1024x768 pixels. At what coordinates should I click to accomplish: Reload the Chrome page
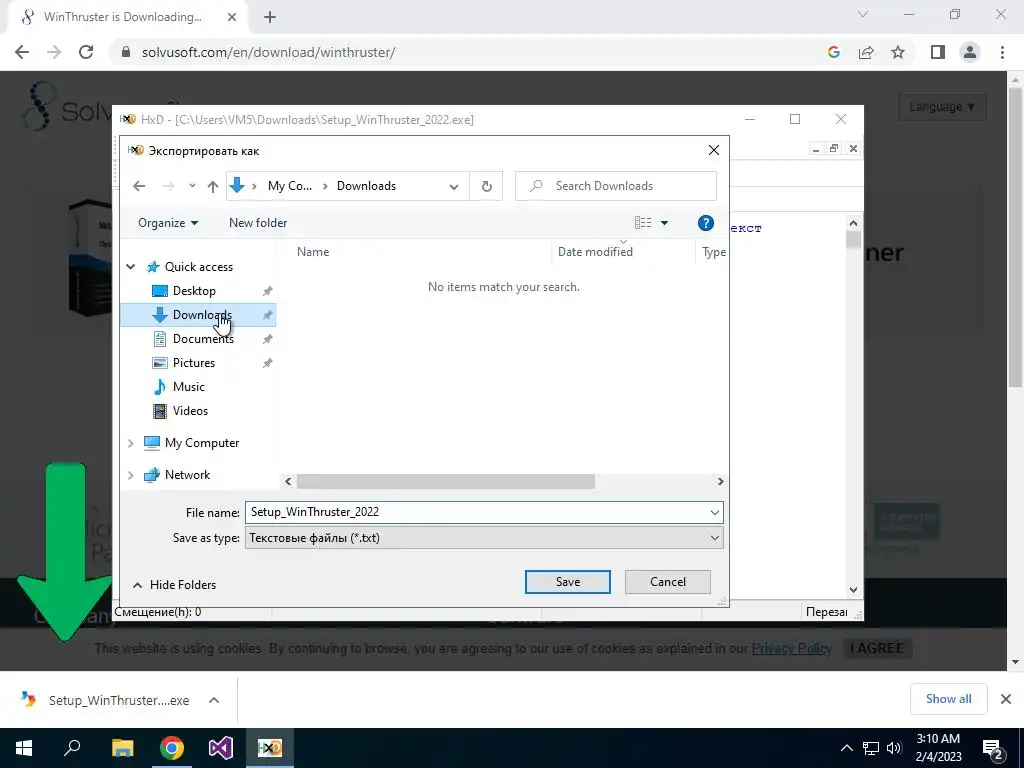(x=86, y=52)
